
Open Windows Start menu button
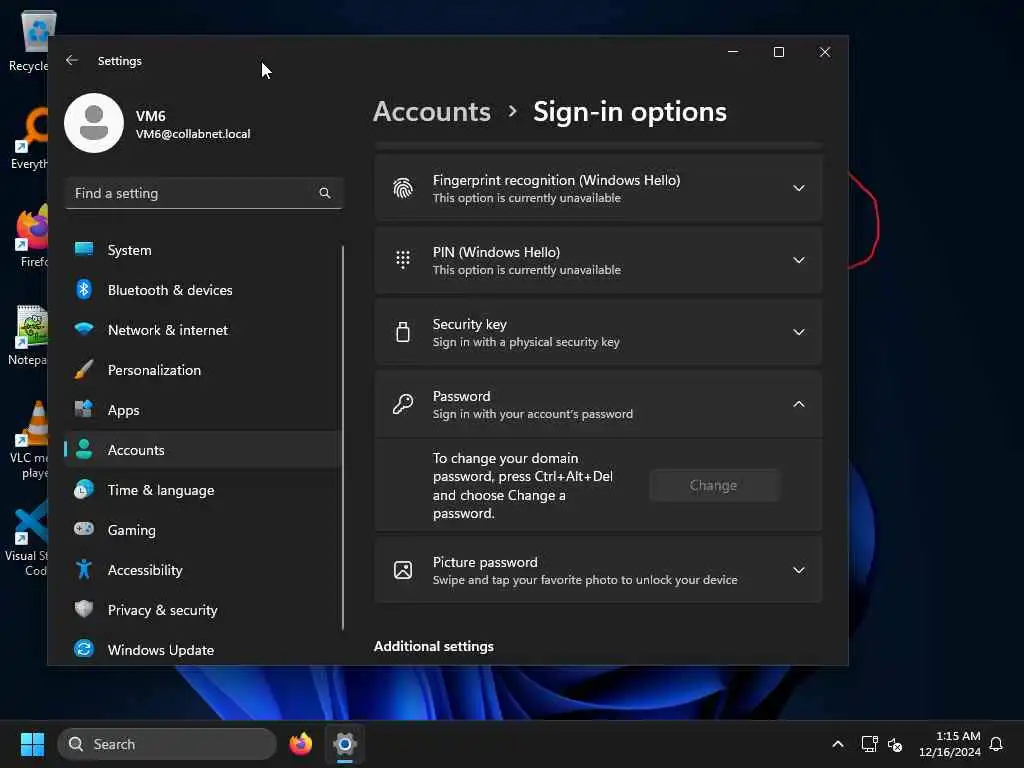point(32,744)
